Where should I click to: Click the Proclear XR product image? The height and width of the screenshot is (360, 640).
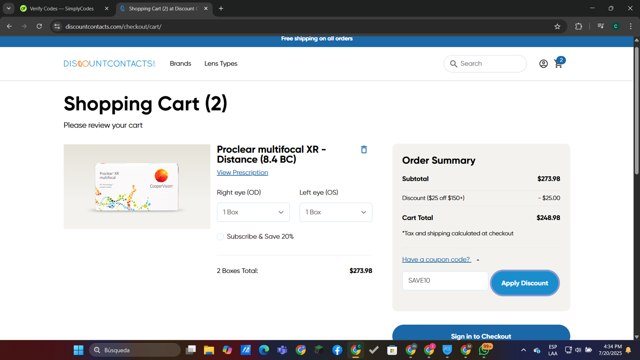point(137,187)
